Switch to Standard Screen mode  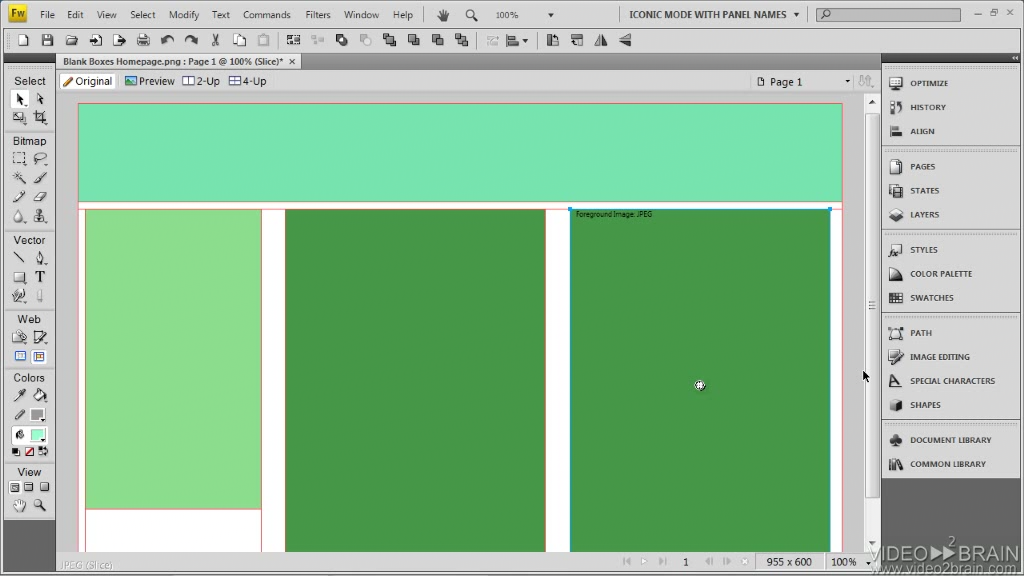[15, 488]
